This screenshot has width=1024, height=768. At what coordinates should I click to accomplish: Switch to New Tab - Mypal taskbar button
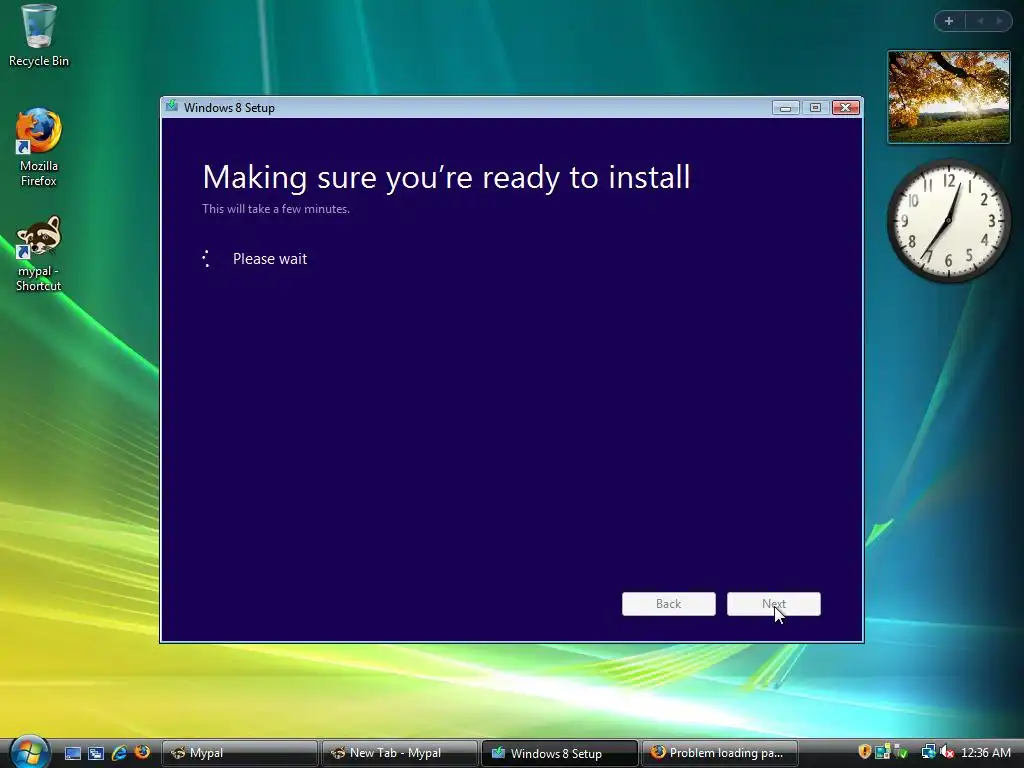[399, 753]
